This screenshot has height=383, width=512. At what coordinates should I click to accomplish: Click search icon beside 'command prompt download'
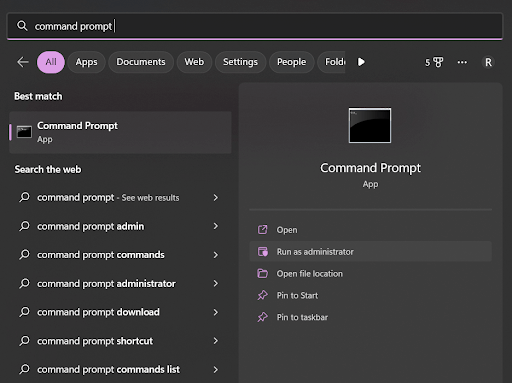[x=24, y=312]
